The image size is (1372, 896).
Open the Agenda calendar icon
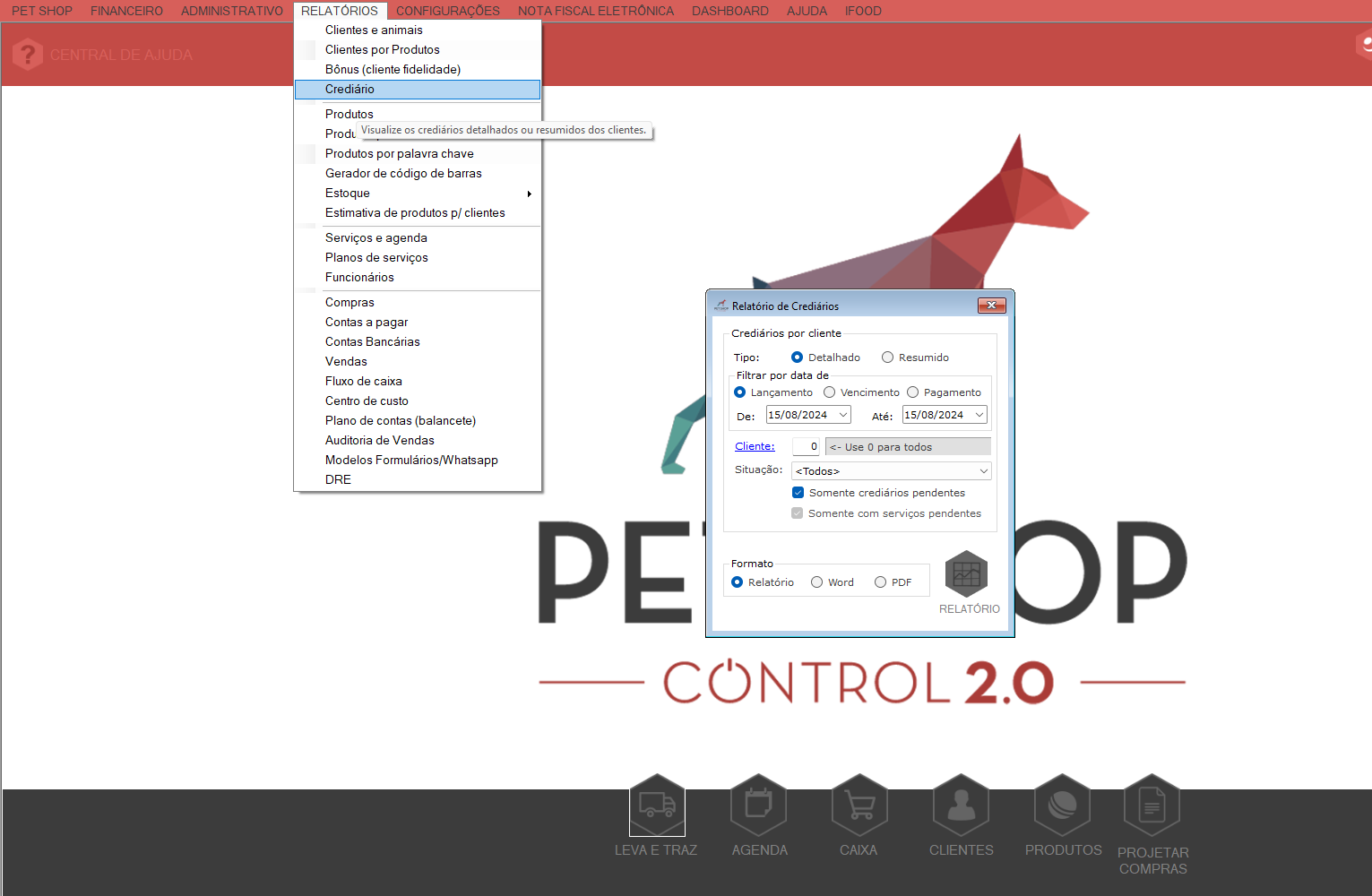point(758,805)
